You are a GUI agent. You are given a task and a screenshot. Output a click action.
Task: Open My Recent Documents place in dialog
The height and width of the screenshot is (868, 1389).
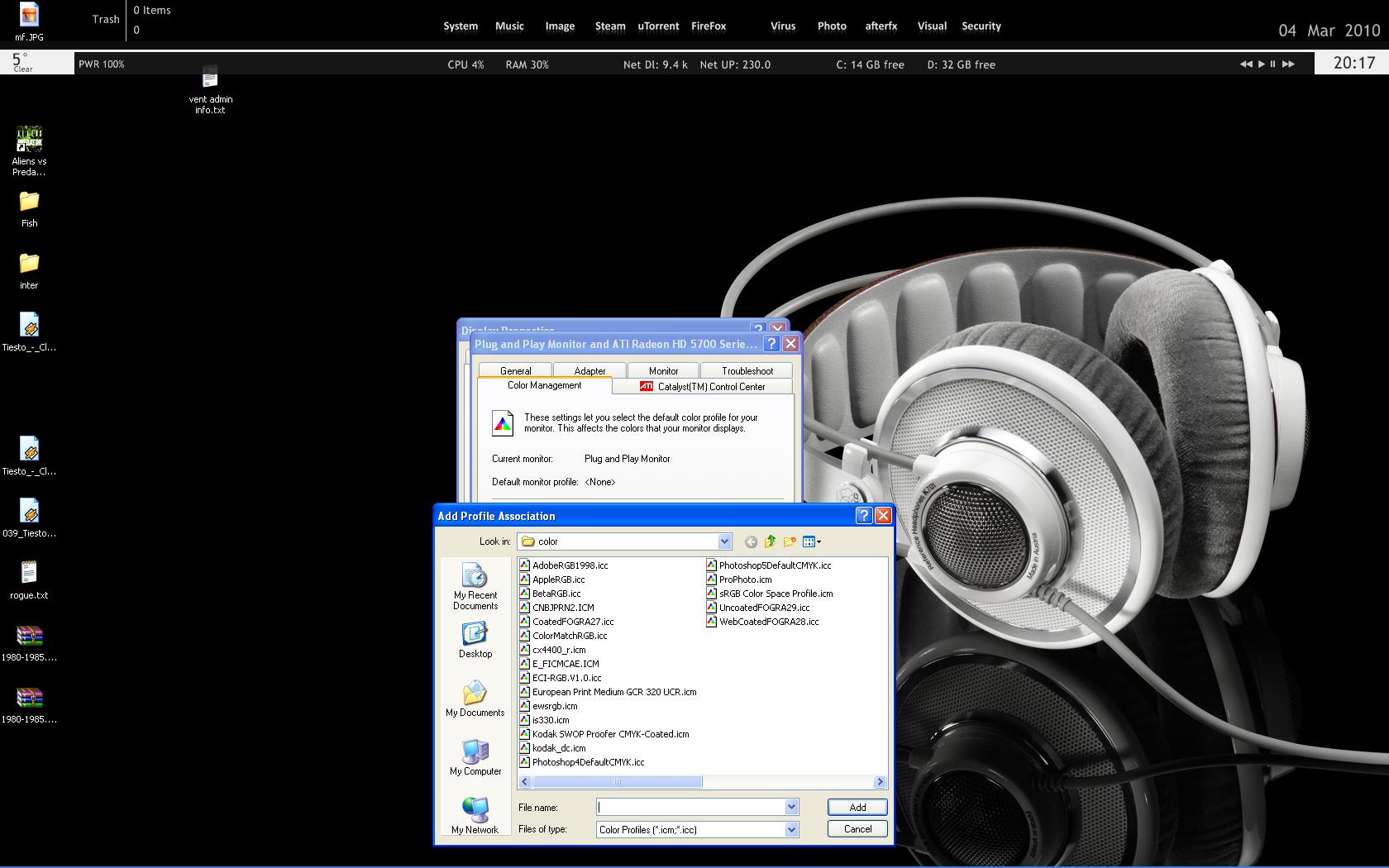coord(475,587)
